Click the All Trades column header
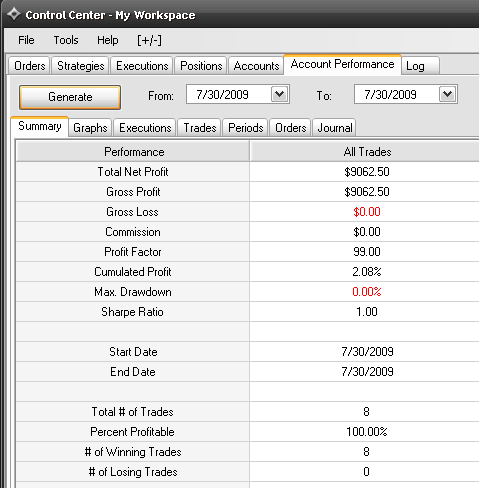 367,152
